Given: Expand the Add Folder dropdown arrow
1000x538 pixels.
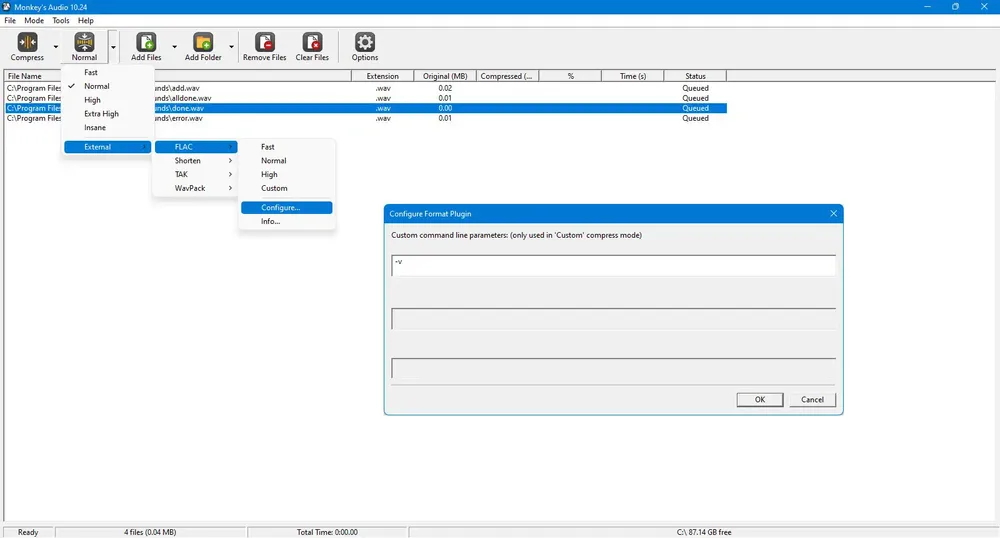Looking at the screenshot, I should tap(231, 47).
